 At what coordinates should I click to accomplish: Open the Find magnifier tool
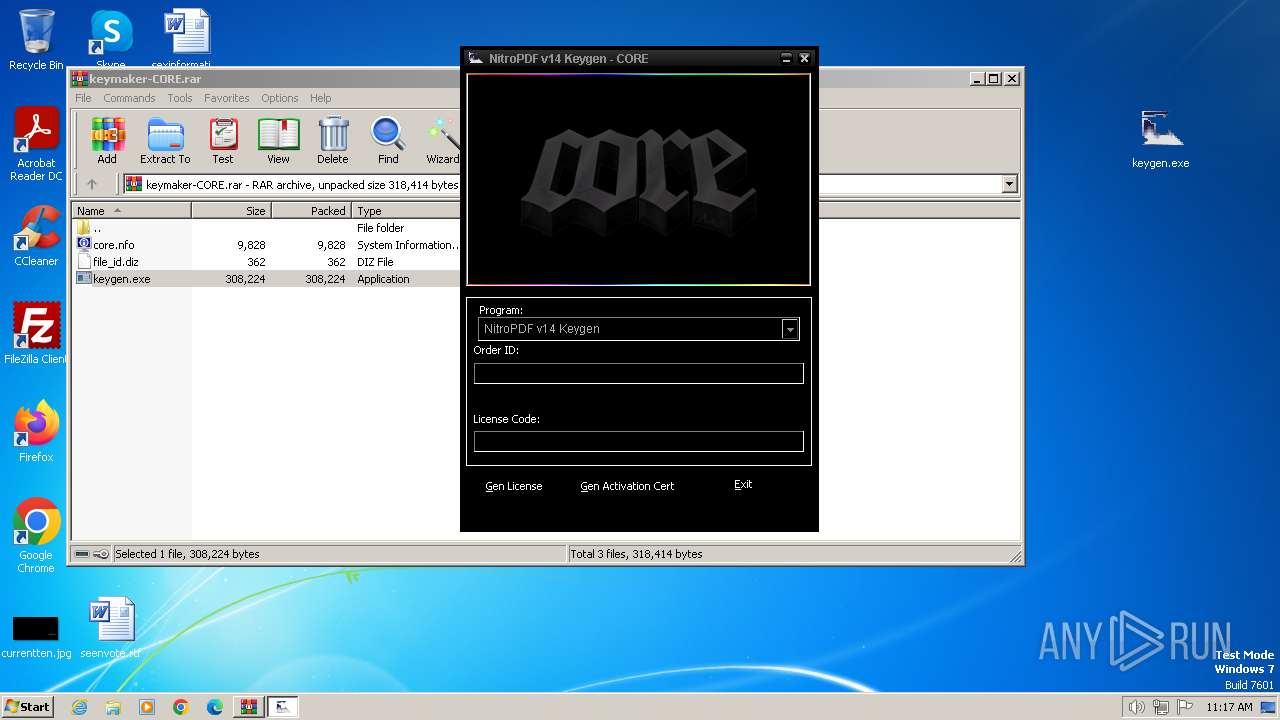click(388, 140)
